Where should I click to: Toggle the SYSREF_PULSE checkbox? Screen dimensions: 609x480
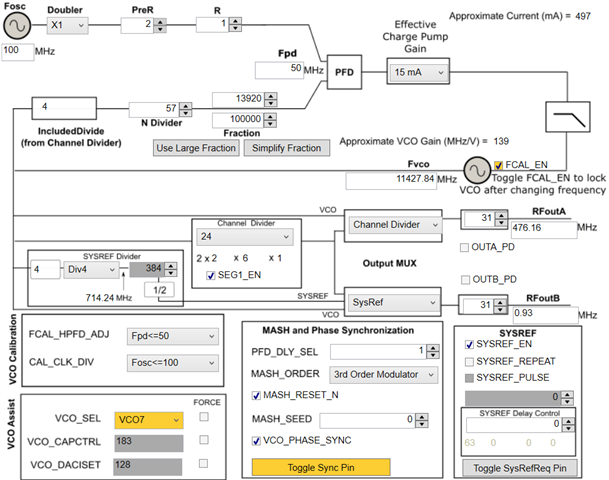tap(469, 378)
